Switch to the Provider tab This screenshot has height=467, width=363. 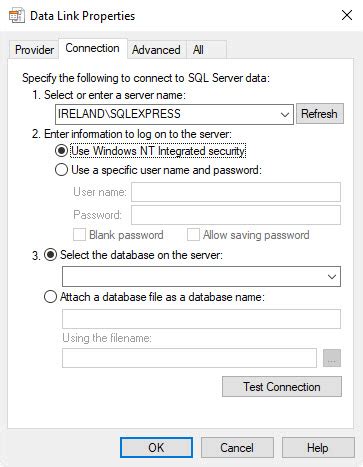34,50
